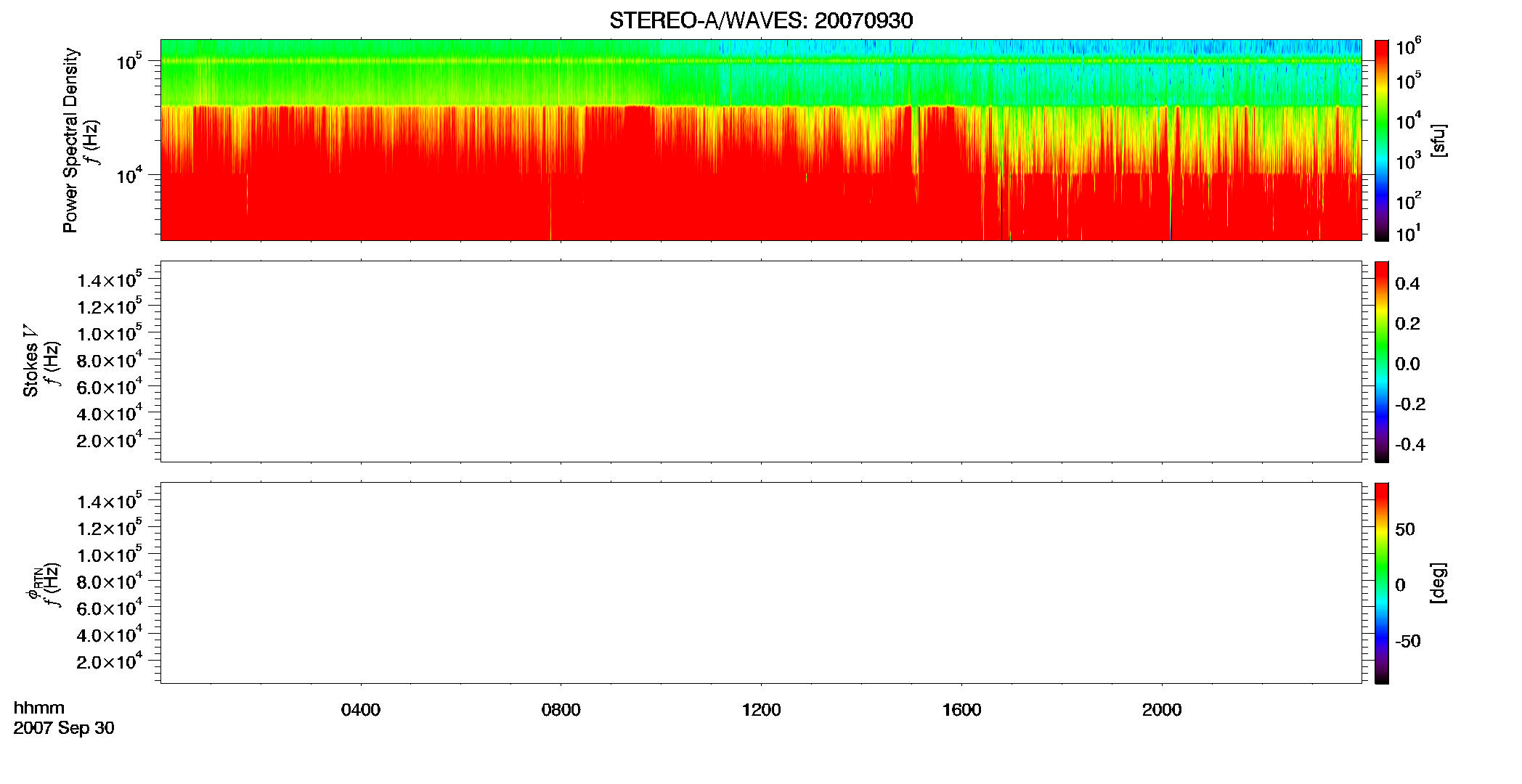Click the empty Stokes V plot panel

coord(761,362)
